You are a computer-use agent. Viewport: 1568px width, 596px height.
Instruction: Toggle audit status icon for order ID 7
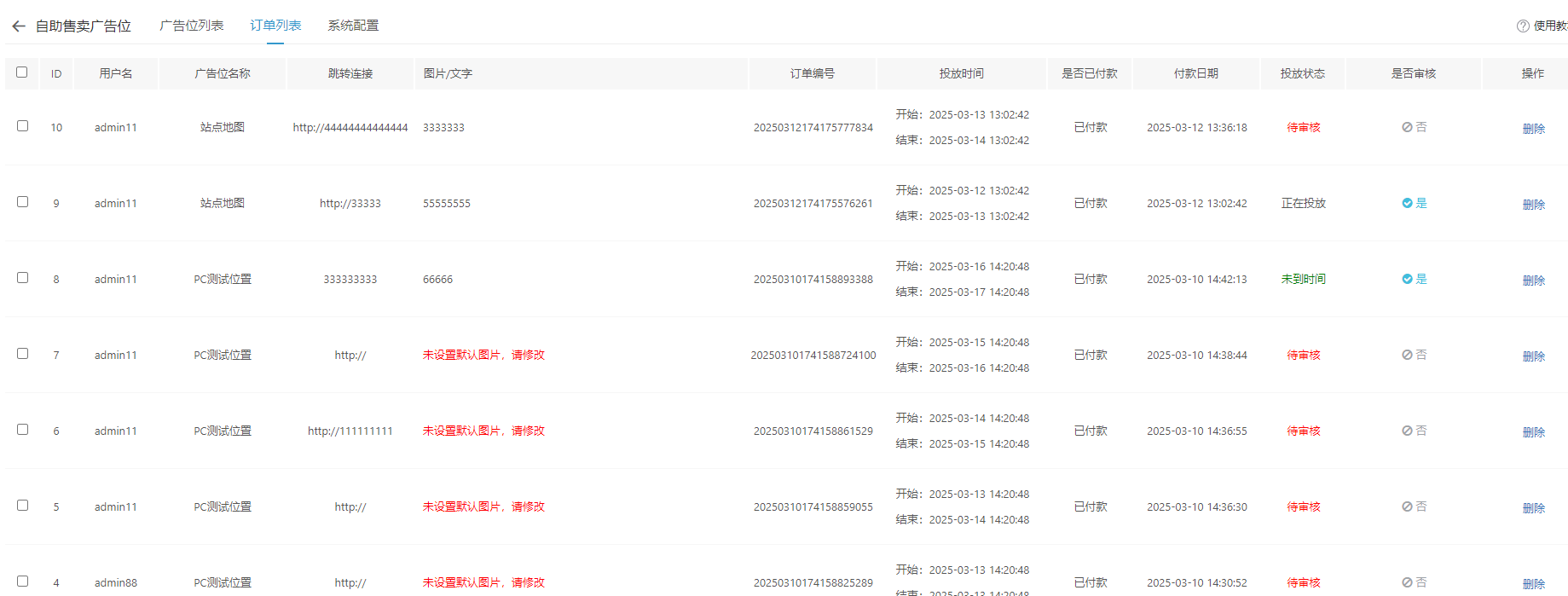pyautogui.click(x=1407, y=355)
